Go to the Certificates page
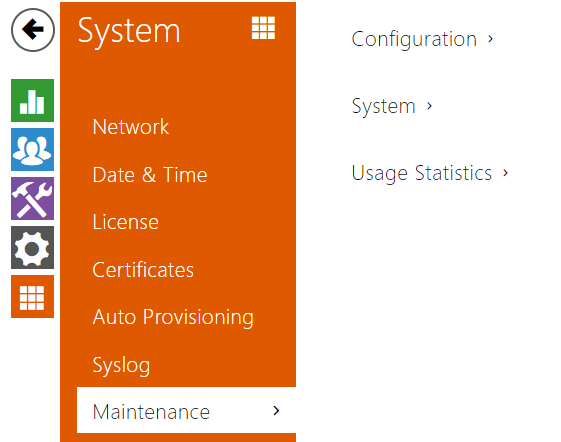 click(143, 269)
